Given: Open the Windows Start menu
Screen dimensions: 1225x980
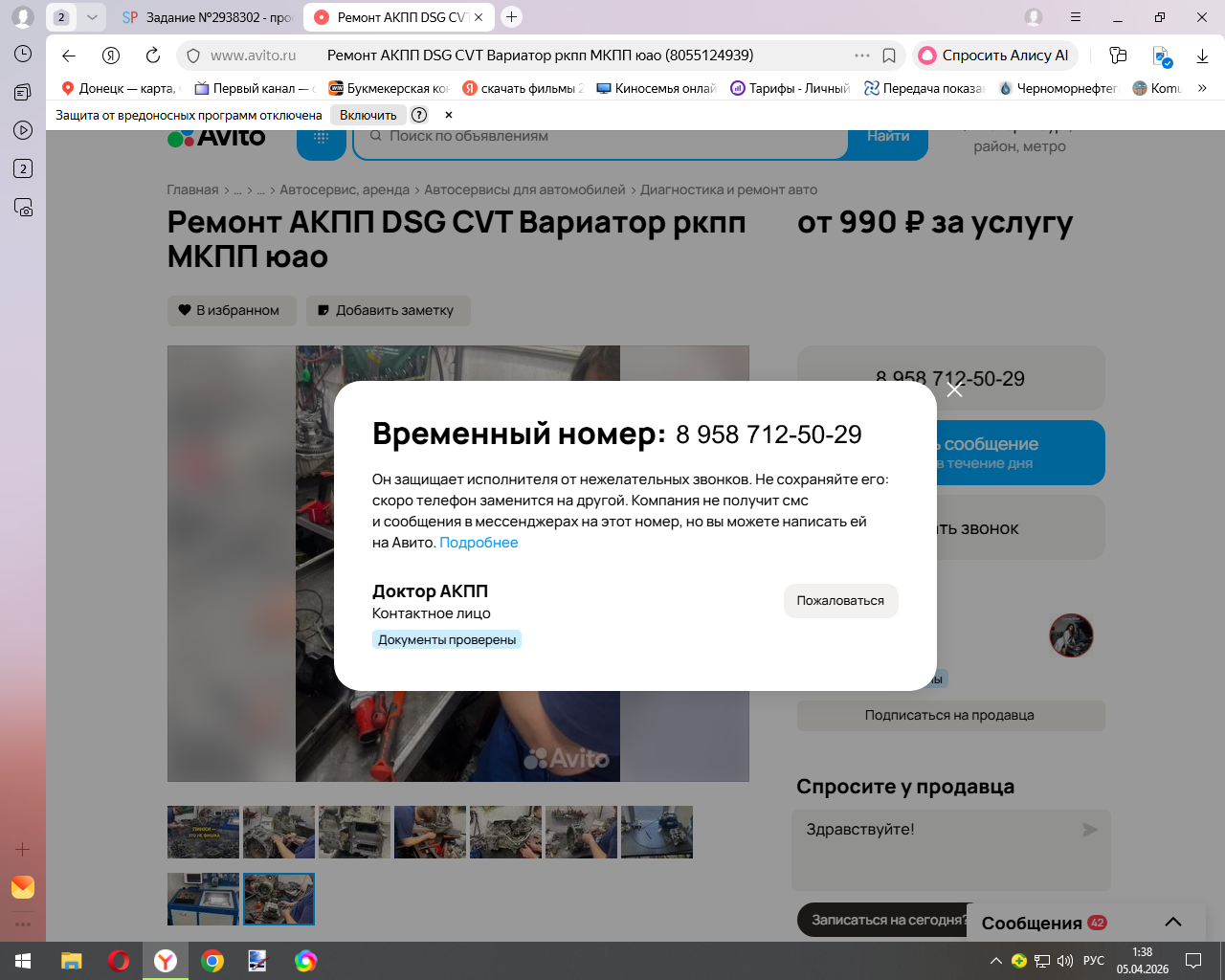Looking at the screenshot, I should click(x=23, y=961).
